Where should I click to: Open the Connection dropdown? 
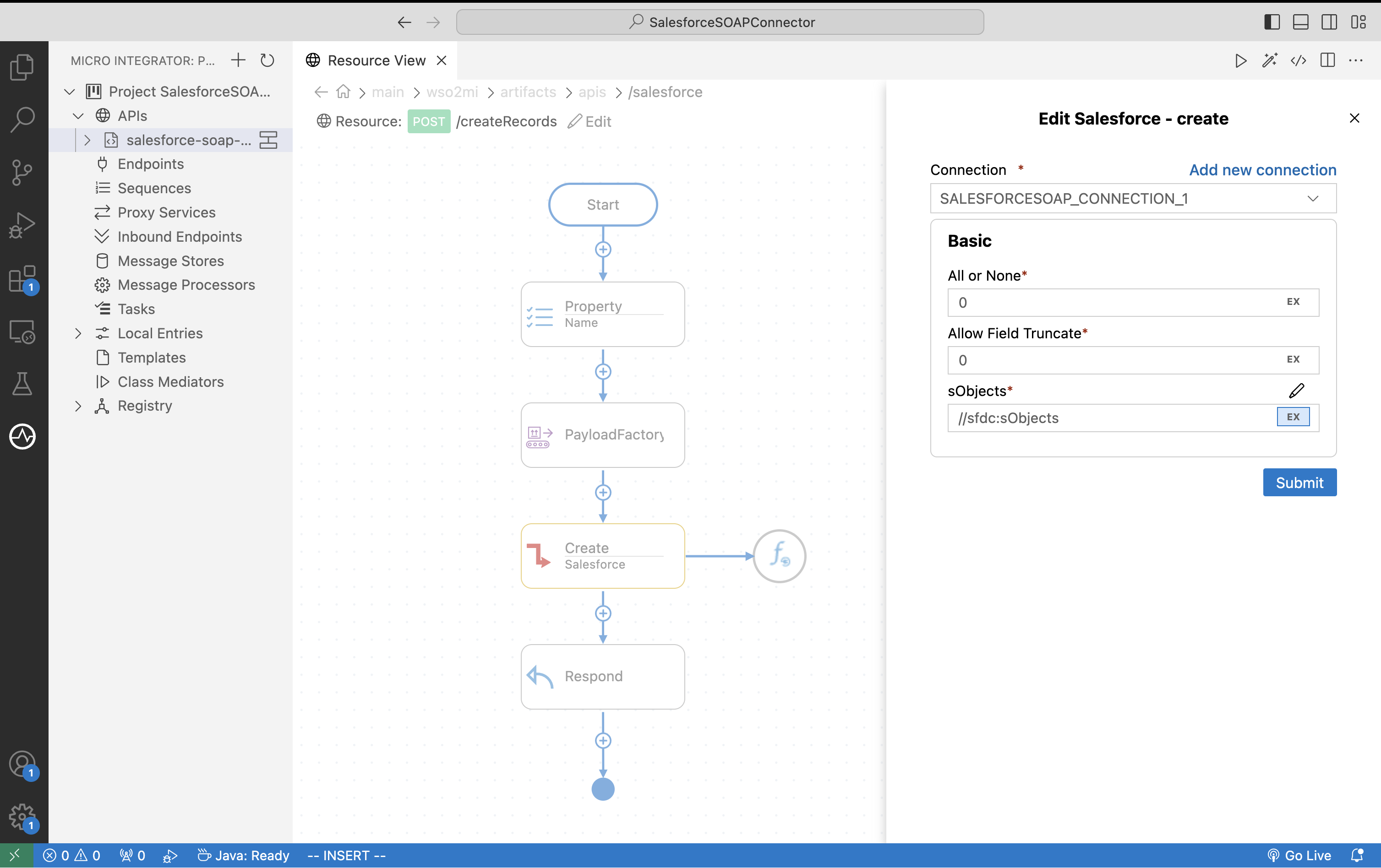coord(1133,198)
